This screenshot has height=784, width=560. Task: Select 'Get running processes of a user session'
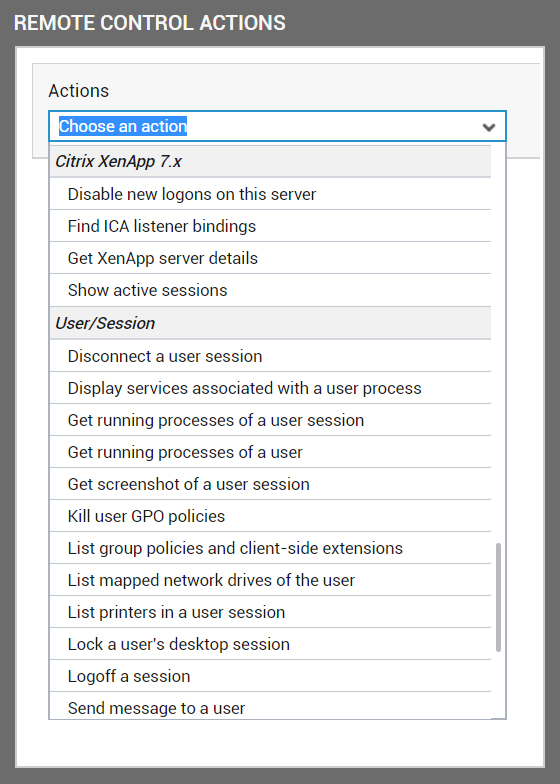pyautogui.click(x=270, y=420)
